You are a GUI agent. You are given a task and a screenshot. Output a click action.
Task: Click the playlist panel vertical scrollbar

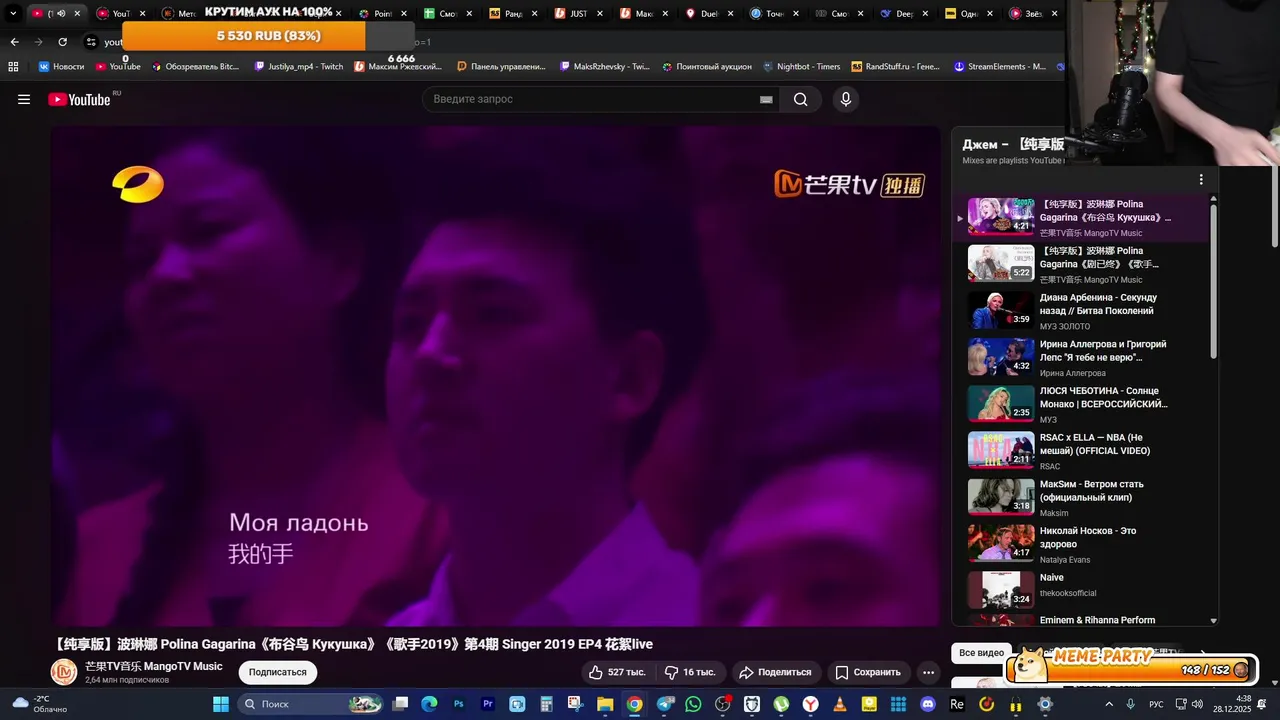point(1214,280)
